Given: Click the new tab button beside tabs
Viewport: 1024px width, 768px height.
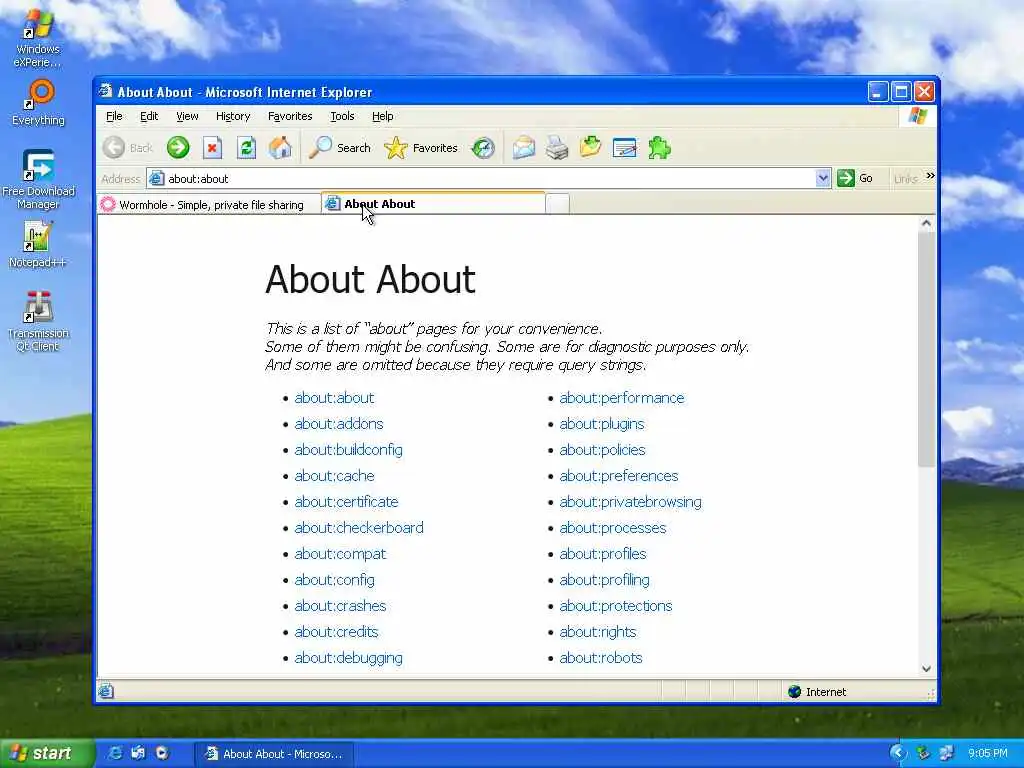Looking at the screenshot, I should (557, 204).
